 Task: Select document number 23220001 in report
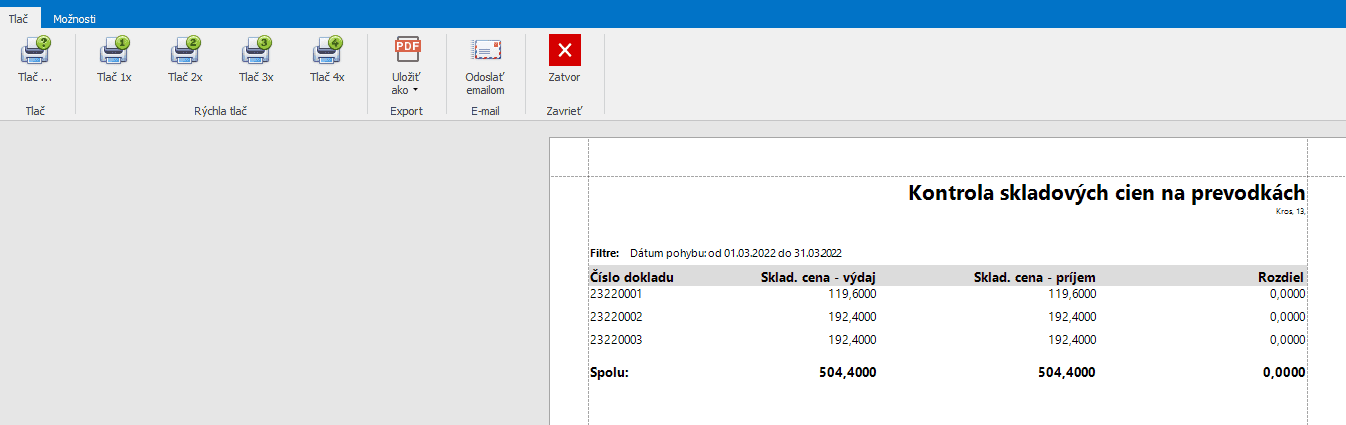[x=616, y=294]
